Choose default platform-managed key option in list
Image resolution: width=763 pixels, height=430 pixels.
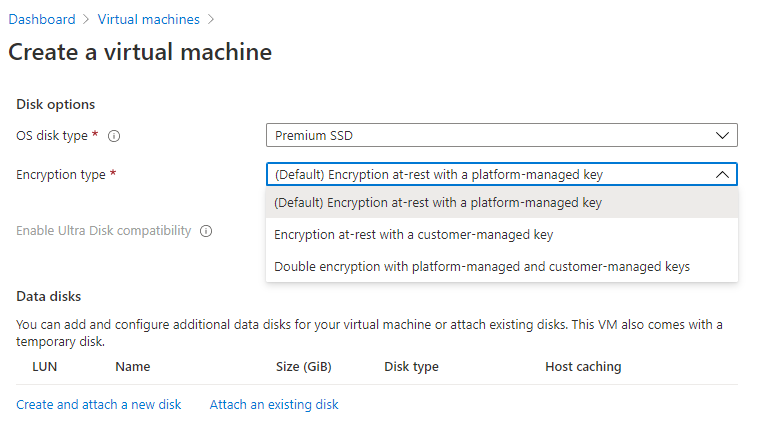438,203
